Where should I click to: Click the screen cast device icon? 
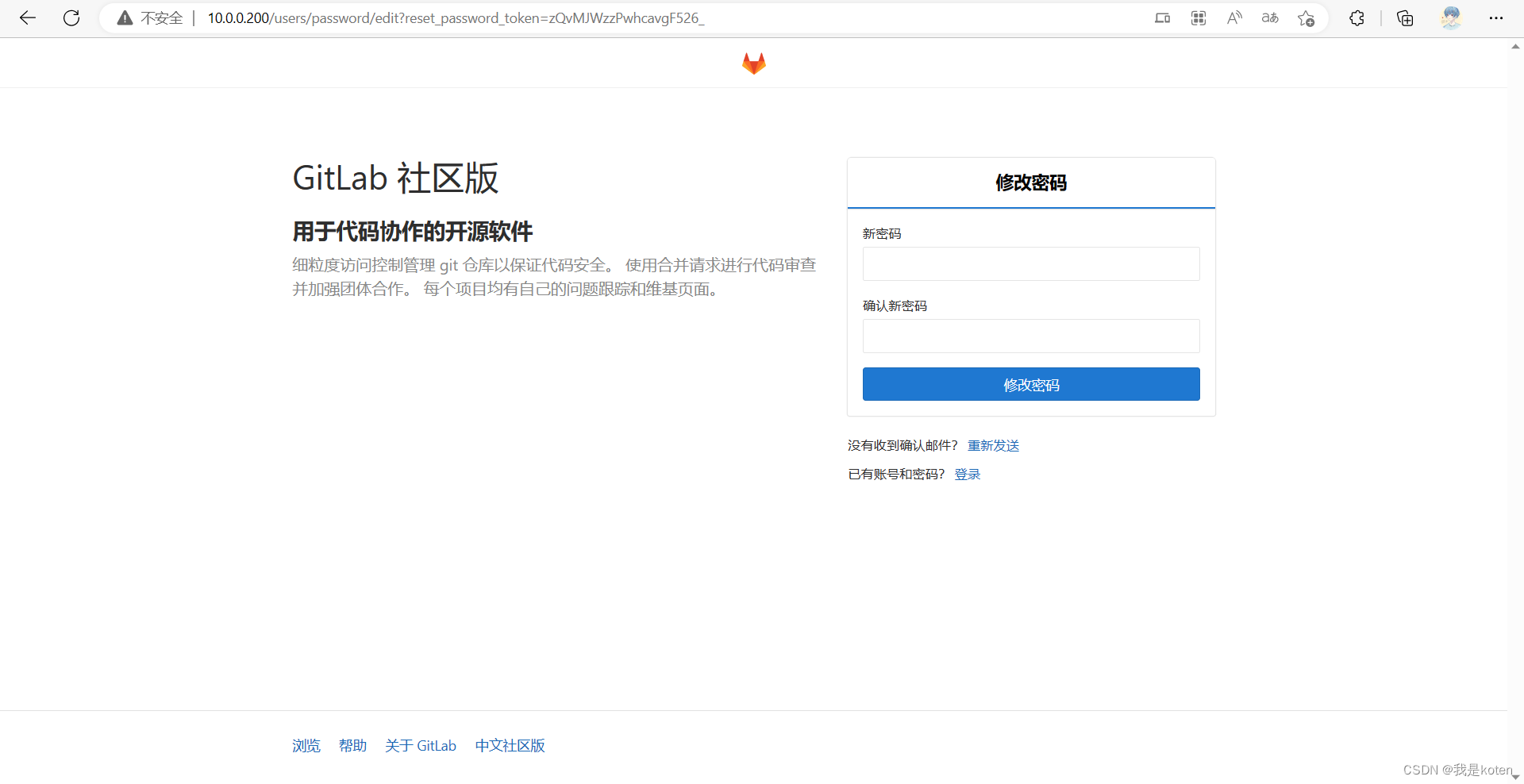pos(1163,18)
